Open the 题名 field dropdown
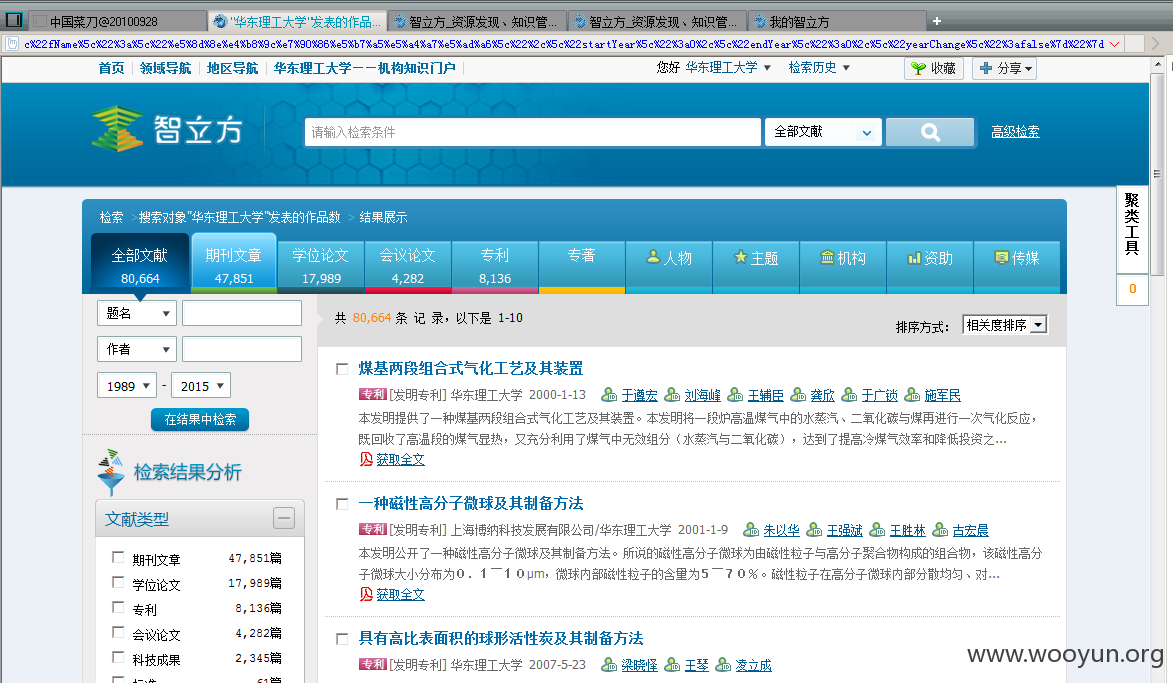Screen dimensions: 1173x683 pyautogui.click(x=137, y=313)
